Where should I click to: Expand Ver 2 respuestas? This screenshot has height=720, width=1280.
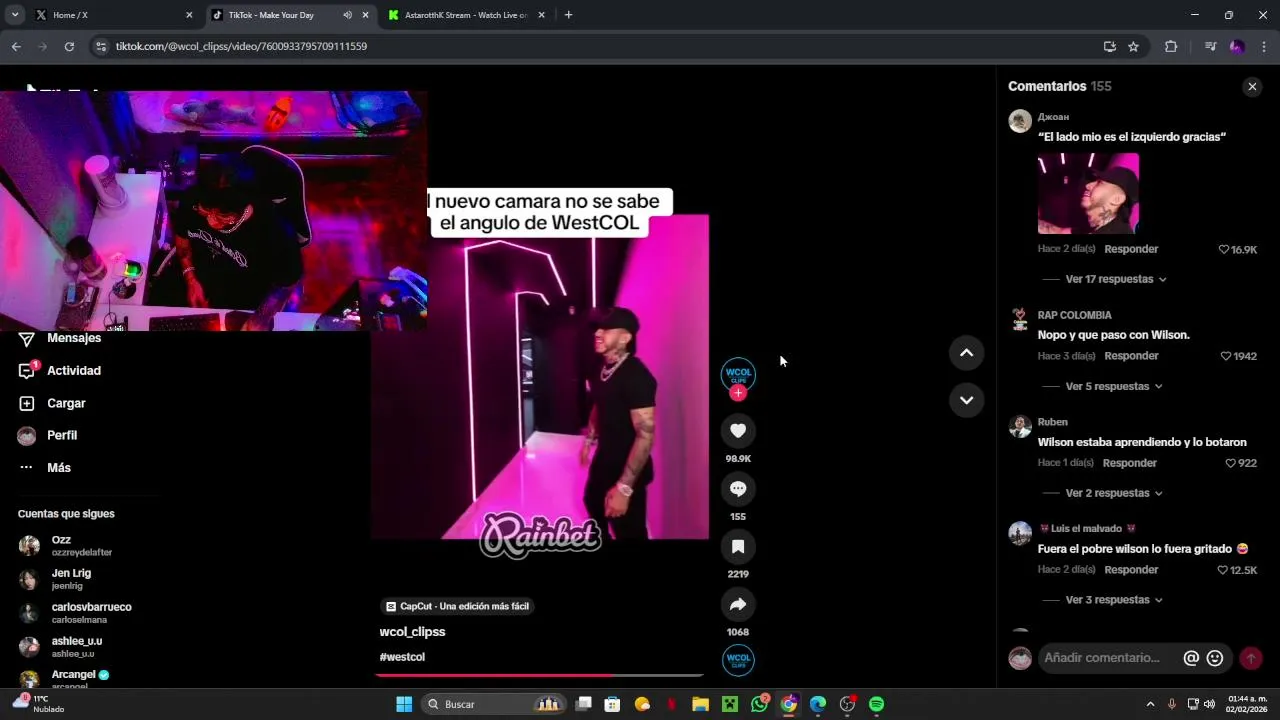(1114, 493)
